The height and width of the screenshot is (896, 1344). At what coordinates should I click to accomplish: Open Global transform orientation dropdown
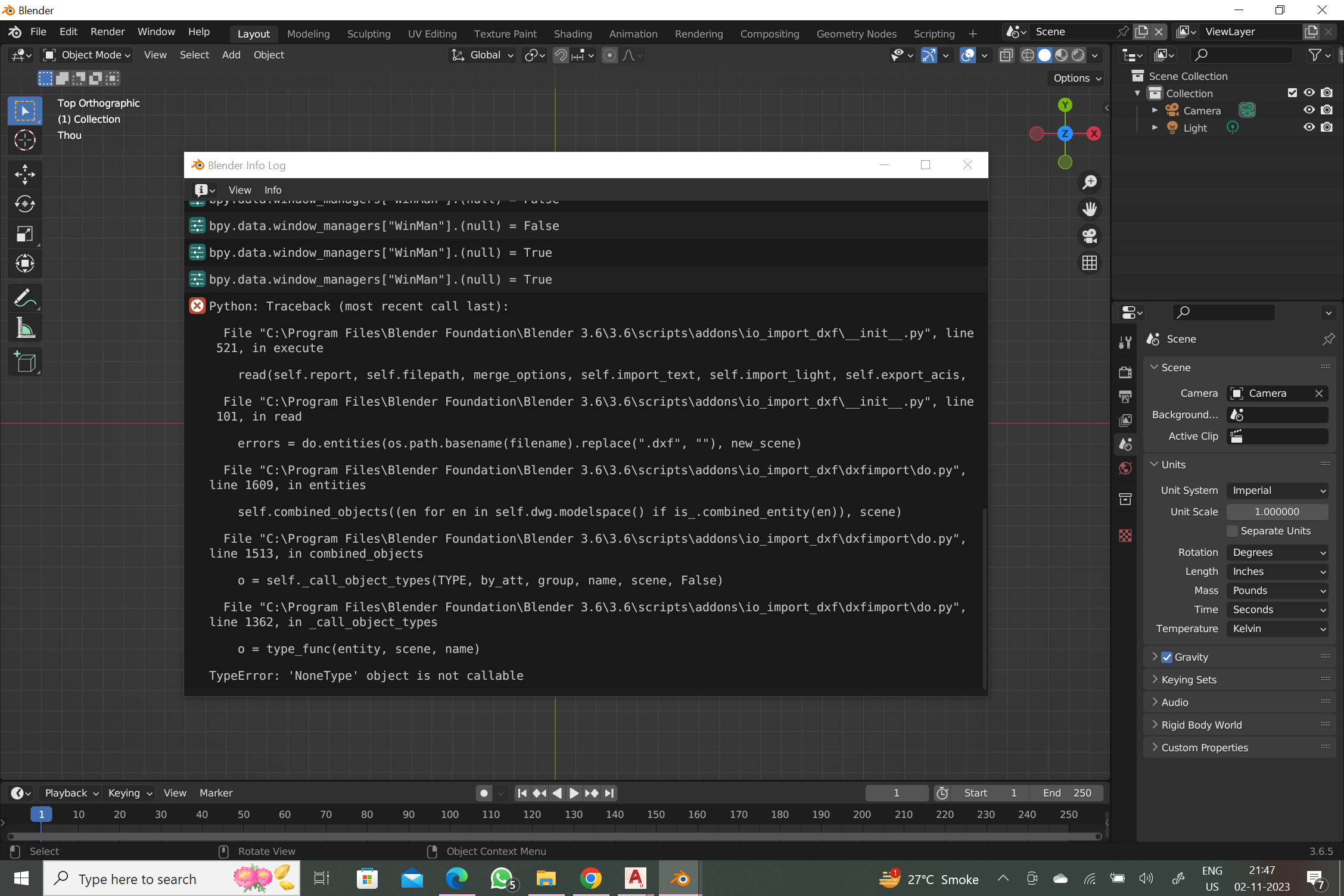coord(482,55)
